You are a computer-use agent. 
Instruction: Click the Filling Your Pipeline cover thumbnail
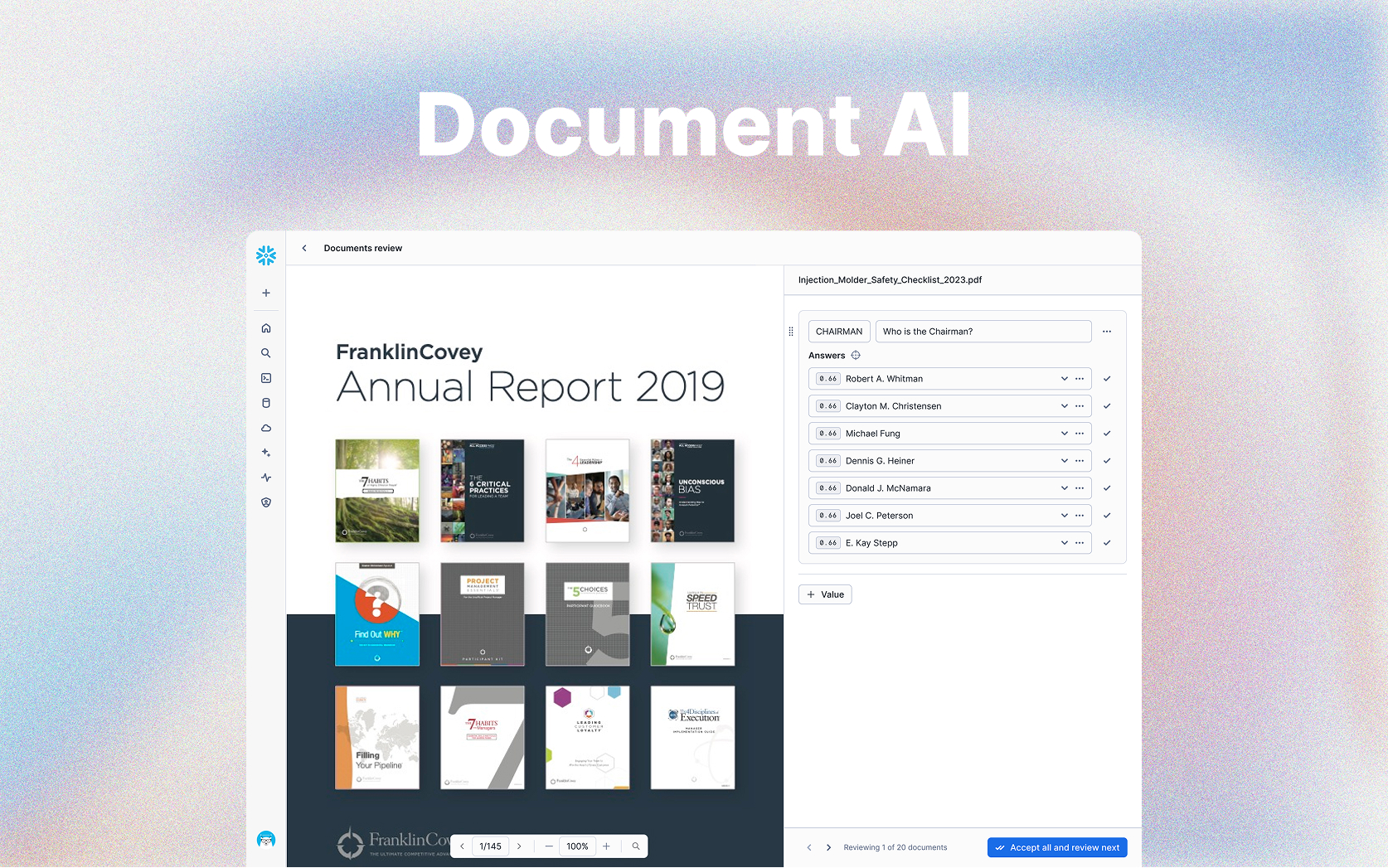click(x=377, y=737)
